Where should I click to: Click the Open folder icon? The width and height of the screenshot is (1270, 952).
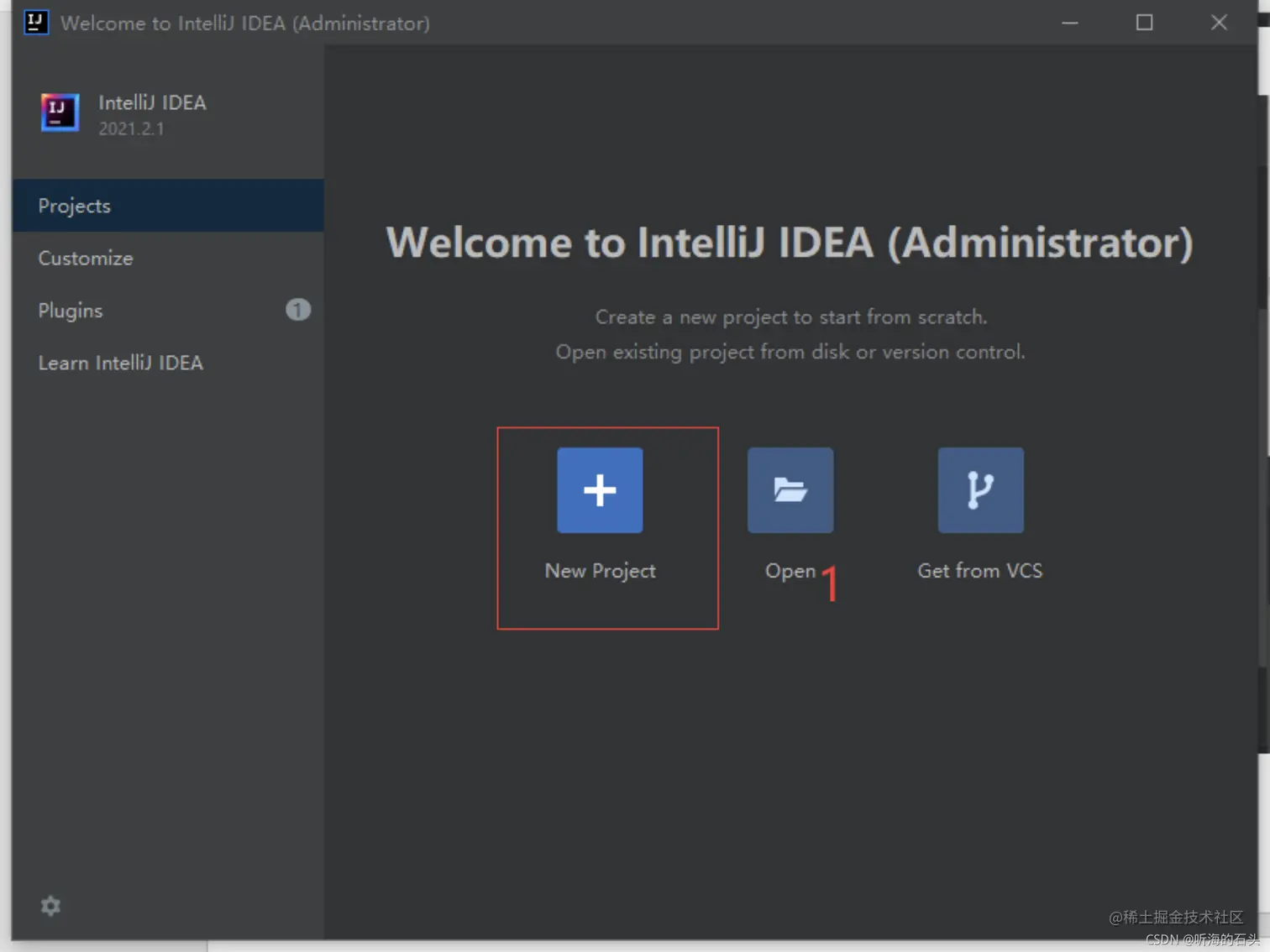[x=790, y=490]
